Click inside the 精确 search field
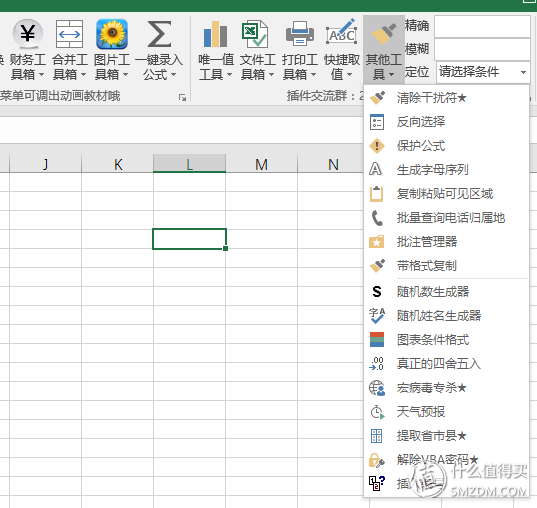Screen dimensions: 537x508 [483, 26]
